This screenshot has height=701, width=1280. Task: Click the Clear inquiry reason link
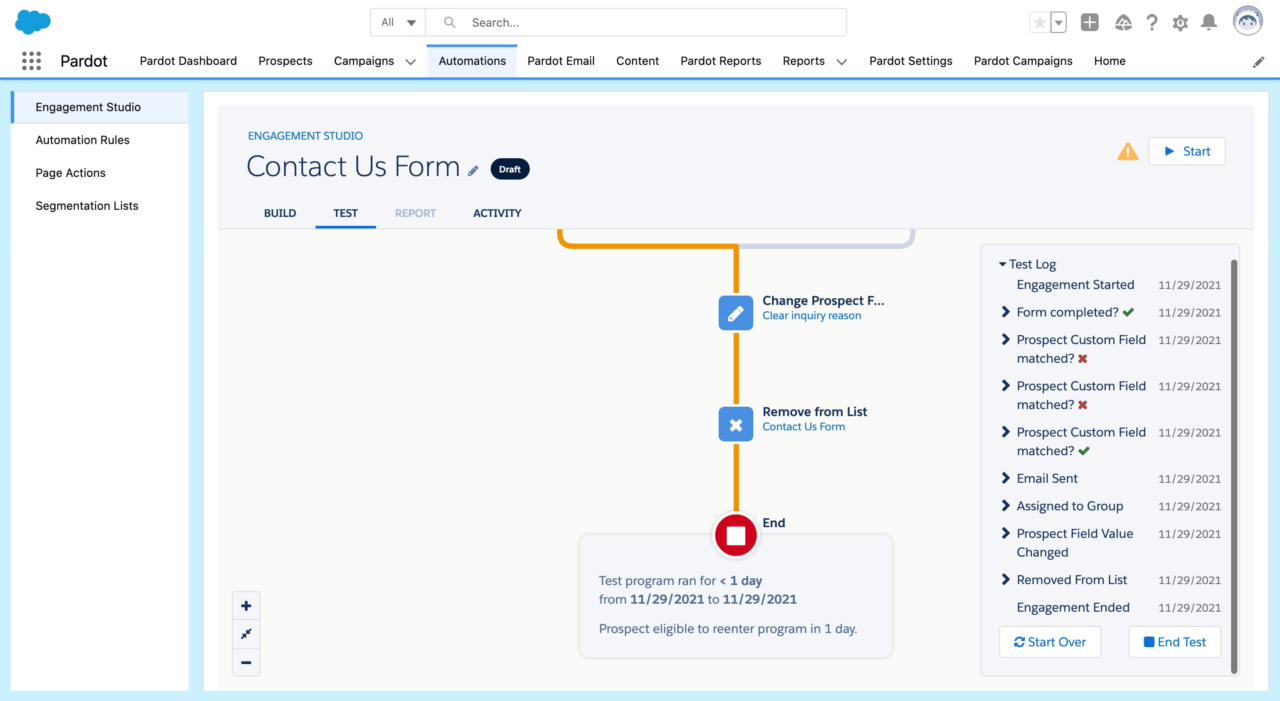[812, 316]
